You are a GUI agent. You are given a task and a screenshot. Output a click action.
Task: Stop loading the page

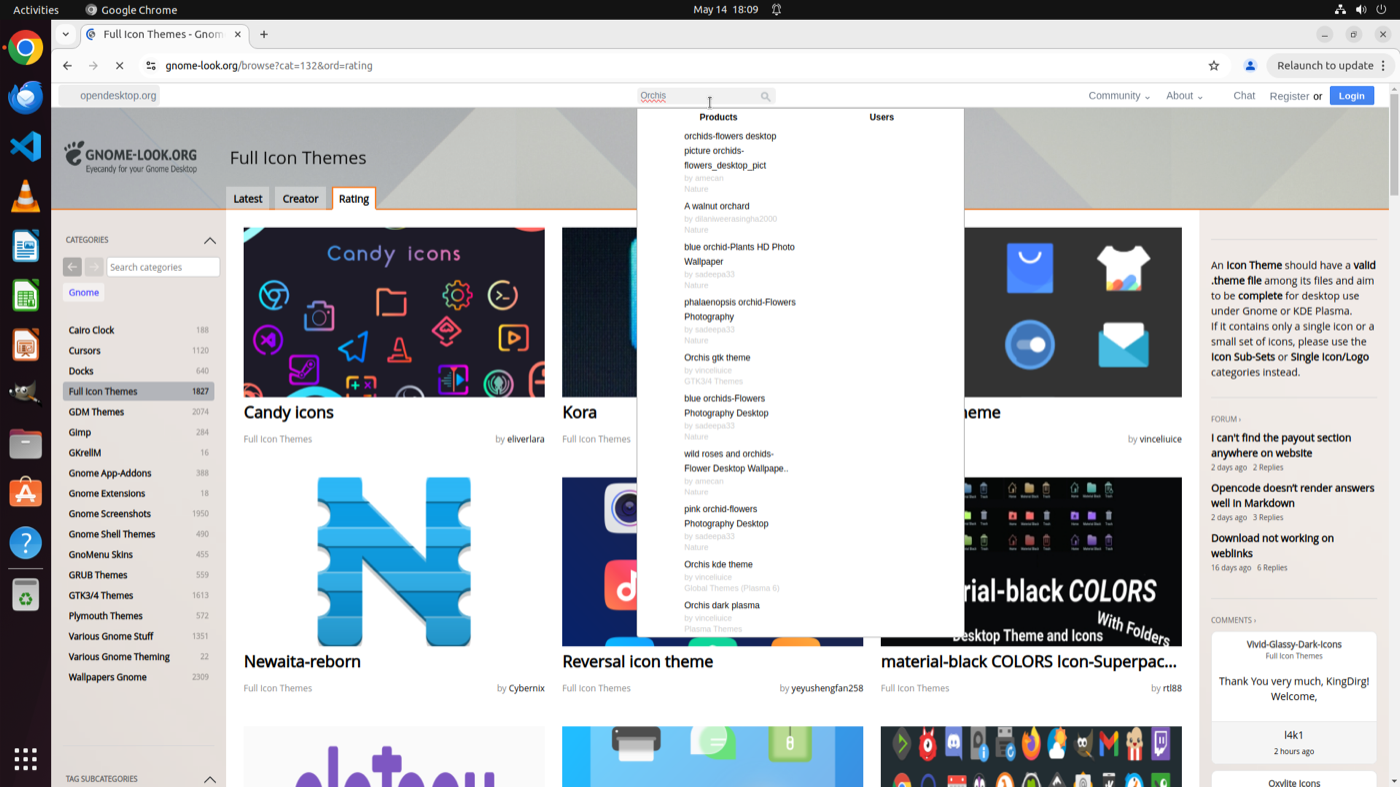pos(119,66)
